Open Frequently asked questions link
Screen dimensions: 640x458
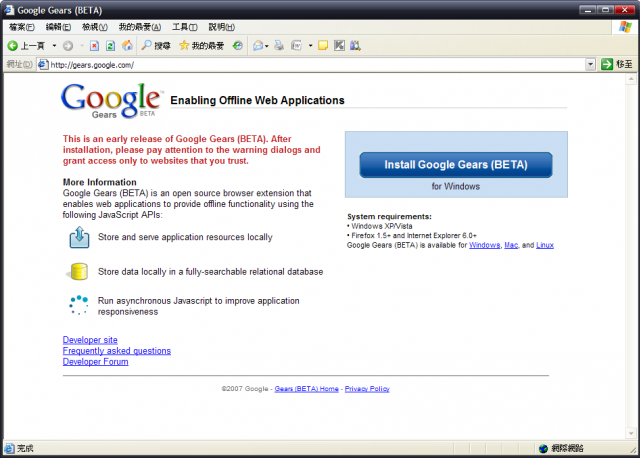coord(117,351)
